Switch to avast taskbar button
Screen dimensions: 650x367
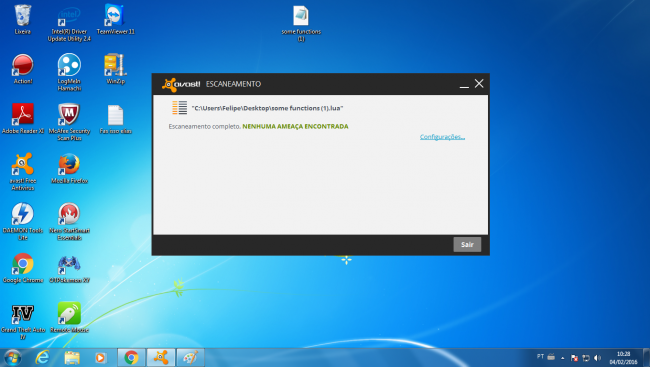point(161,357)
